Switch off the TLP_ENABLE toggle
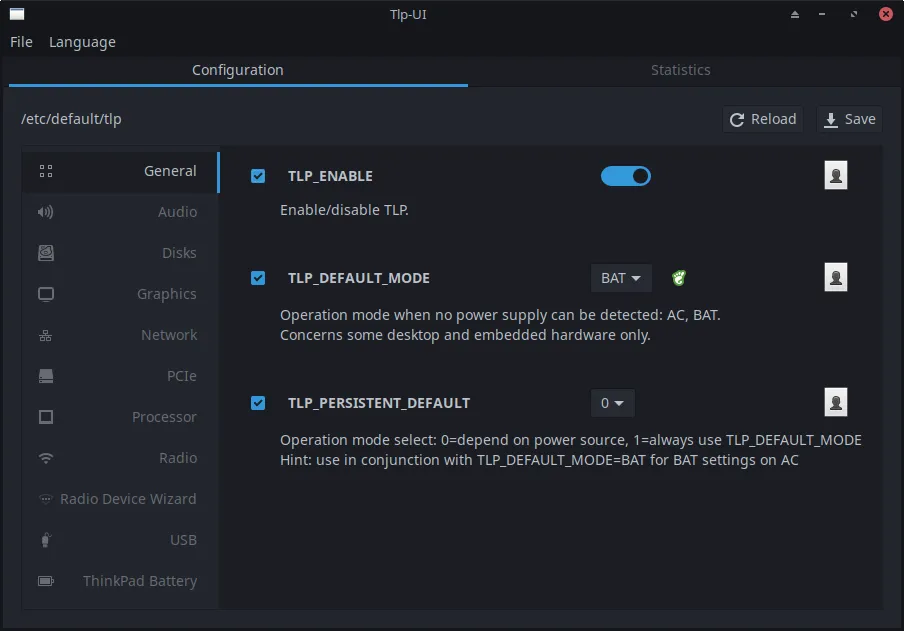 point(626,176)
